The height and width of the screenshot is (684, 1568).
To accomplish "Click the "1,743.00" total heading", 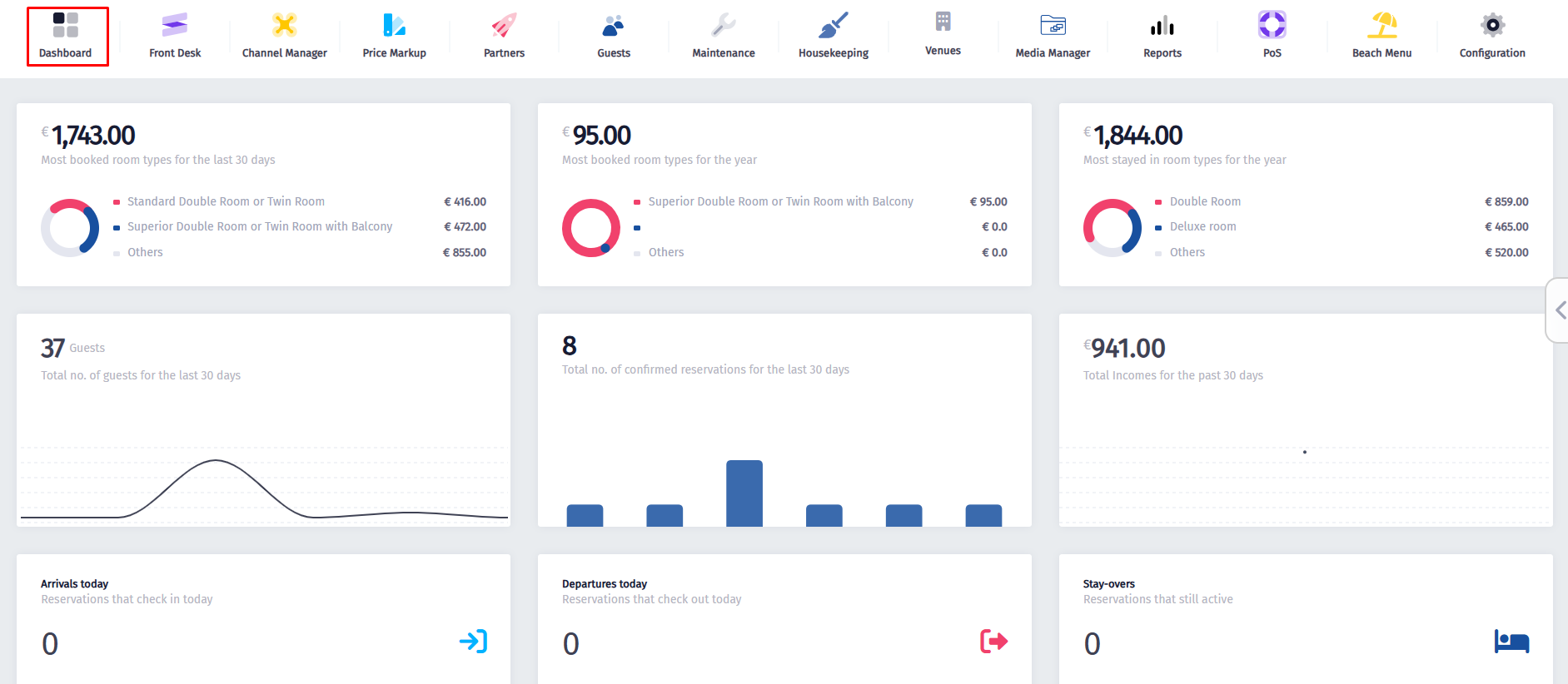I will click(93, 135).
